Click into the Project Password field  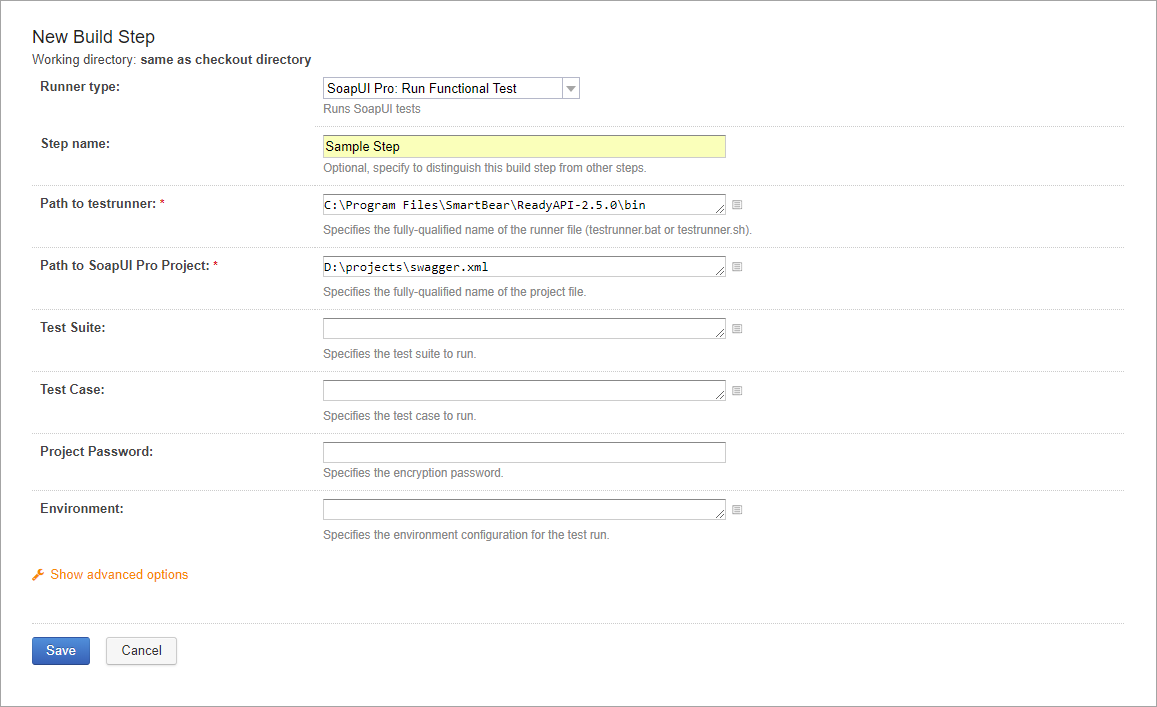524,452
